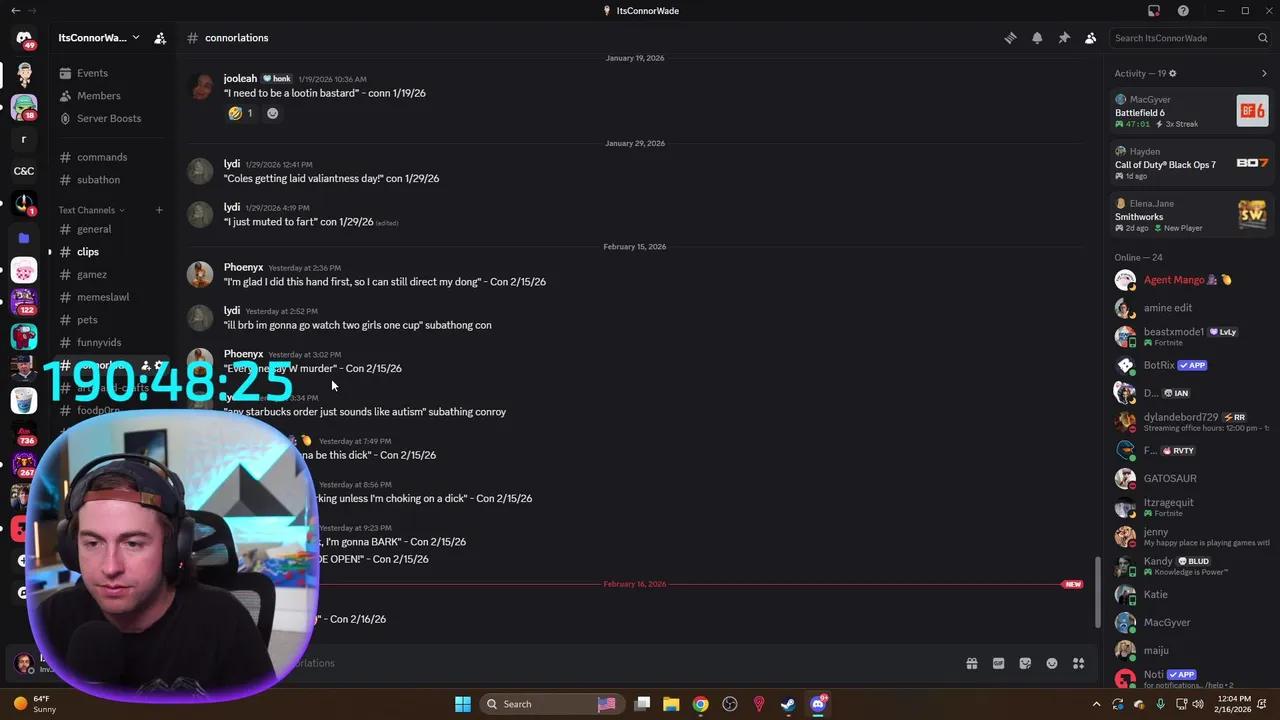
Task: Select jenny in member list
Action: pyautogui.click(x=1191, y=536)
